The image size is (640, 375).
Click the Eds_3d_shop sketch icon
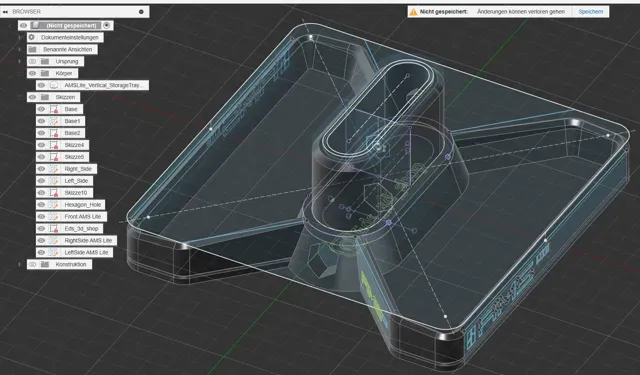54,229
